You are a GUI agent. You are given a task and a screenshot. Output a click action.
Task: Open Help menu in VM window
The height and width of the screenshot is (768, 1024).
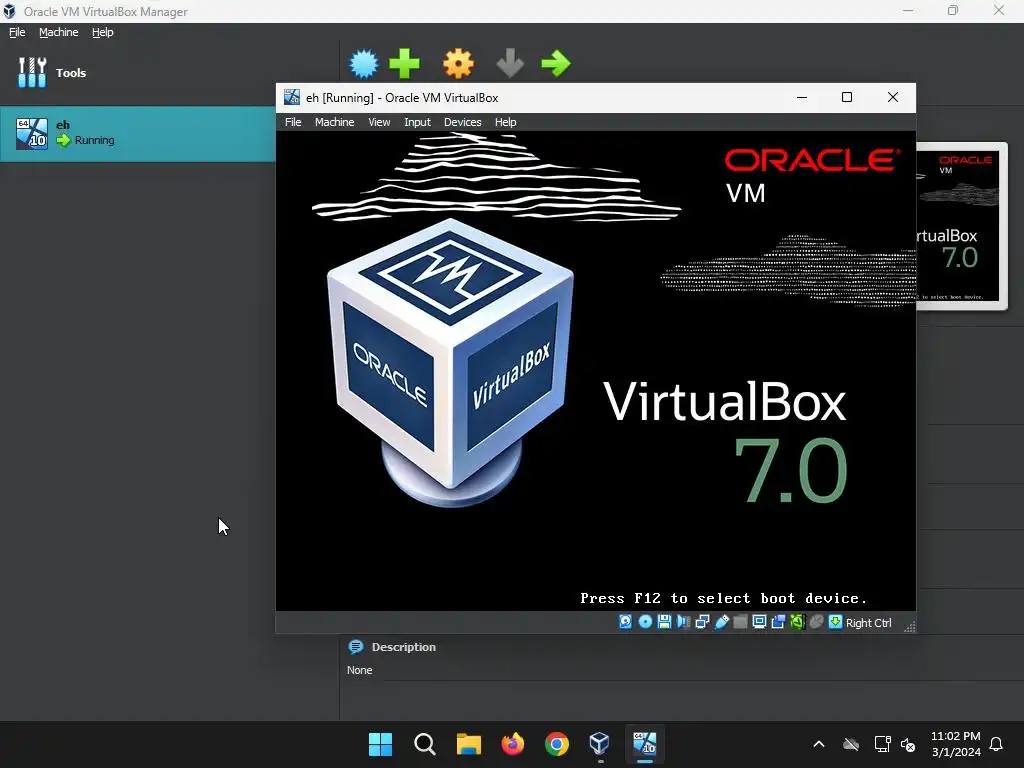pos(505,122)
